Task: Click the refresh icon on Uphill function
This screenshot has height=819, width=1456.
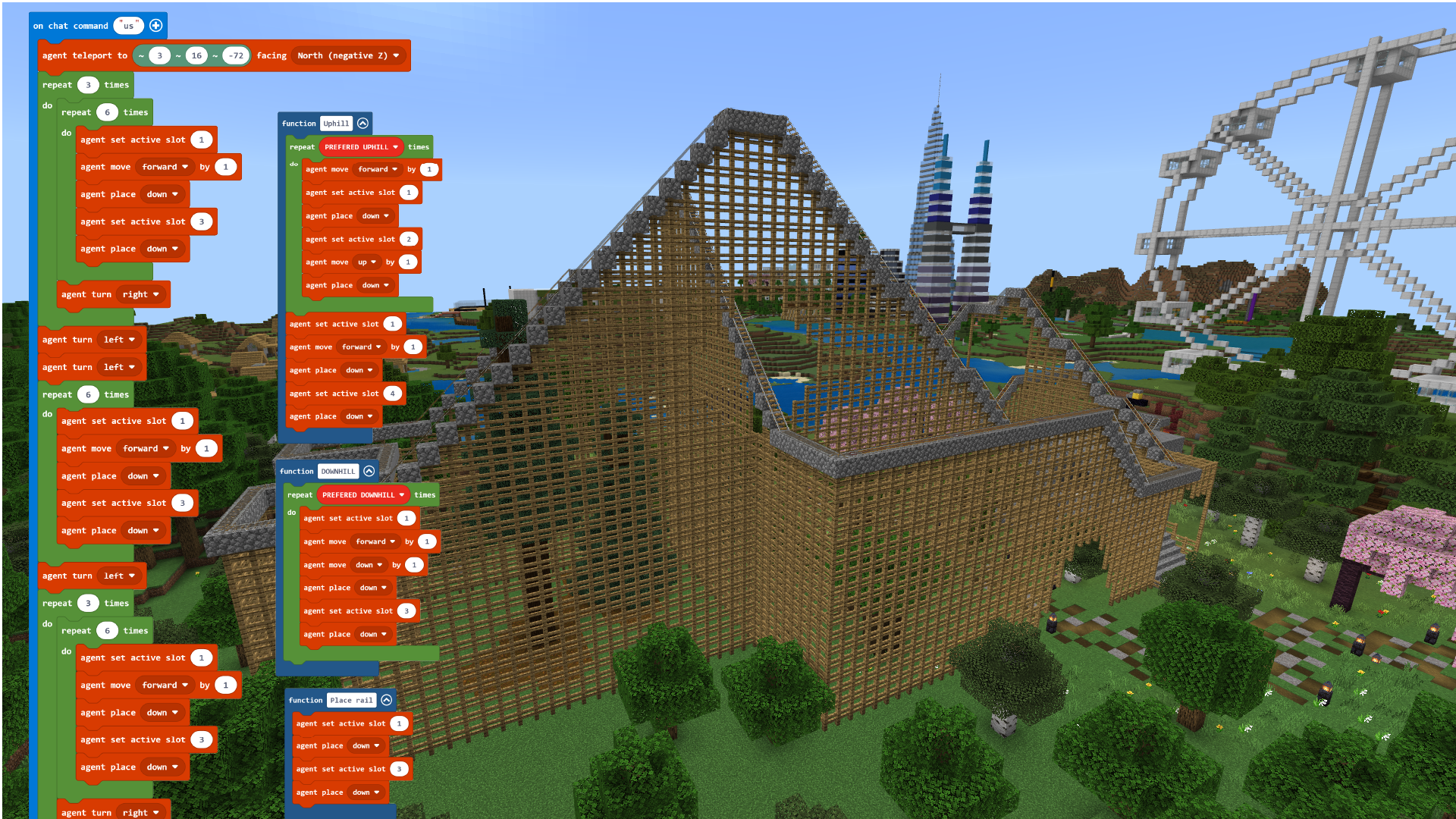Action: point(363,123)
